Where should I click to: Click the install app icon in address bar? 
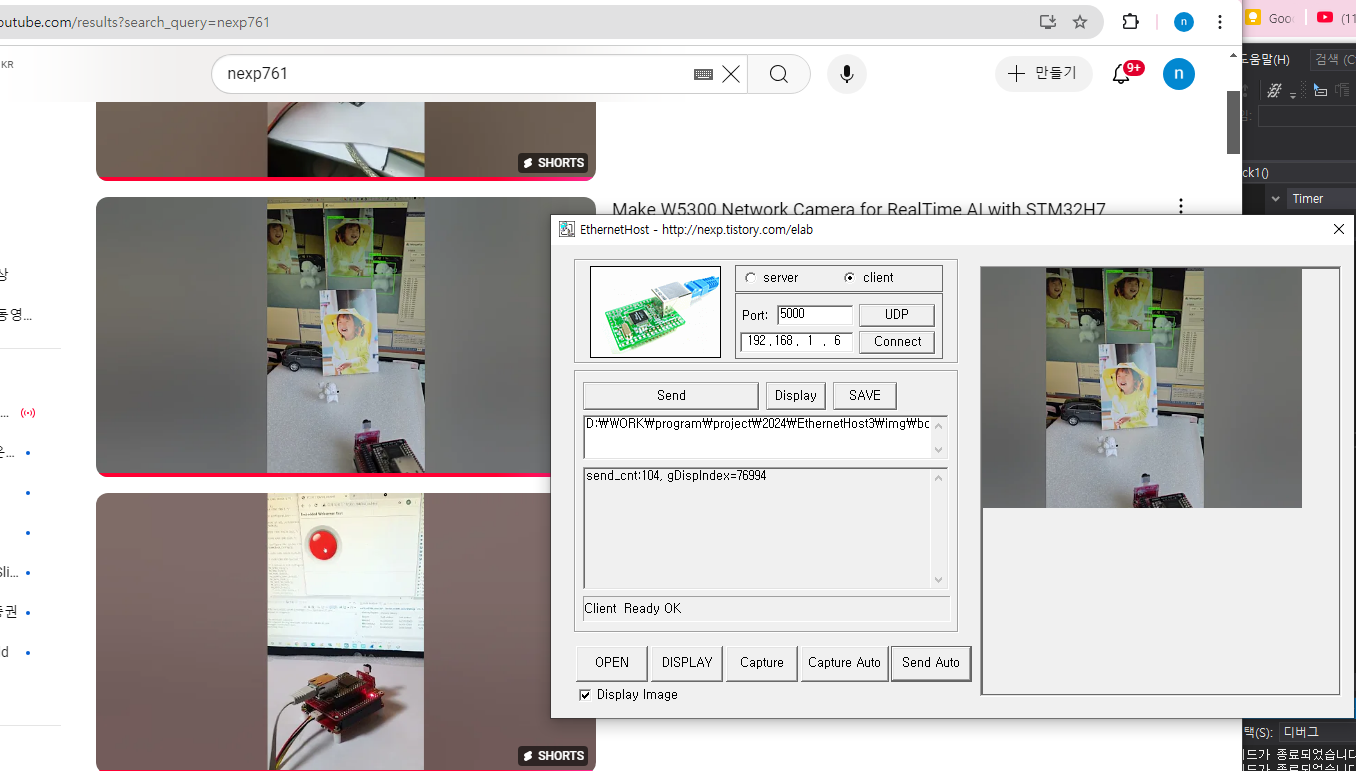tap(1047, 22)
